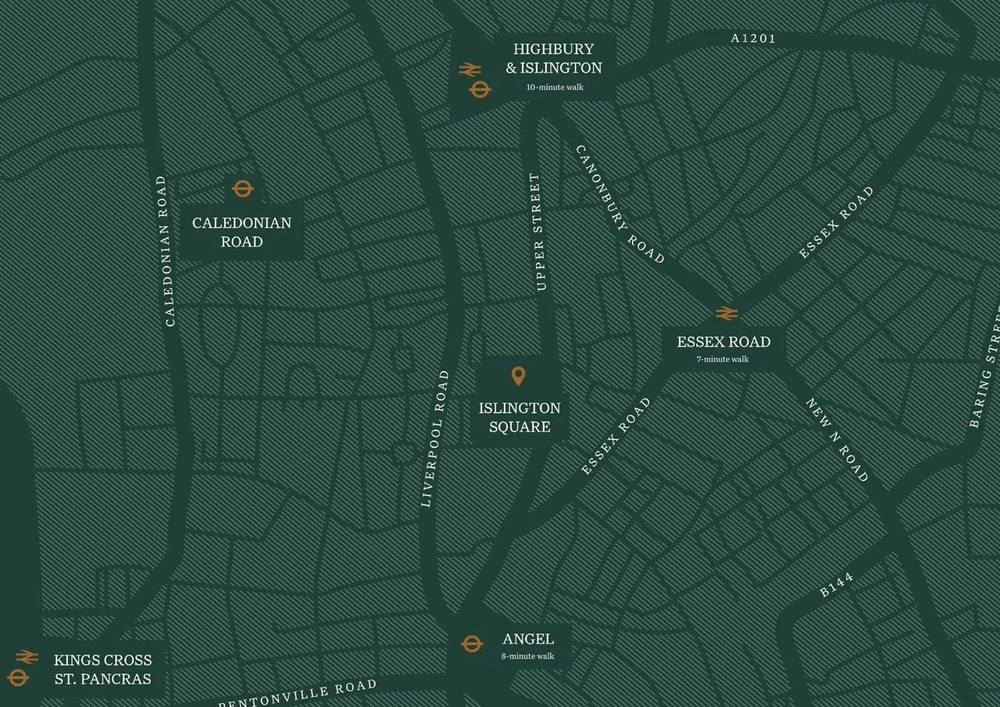Toggle the Essex Road station label

click(722, 342)
